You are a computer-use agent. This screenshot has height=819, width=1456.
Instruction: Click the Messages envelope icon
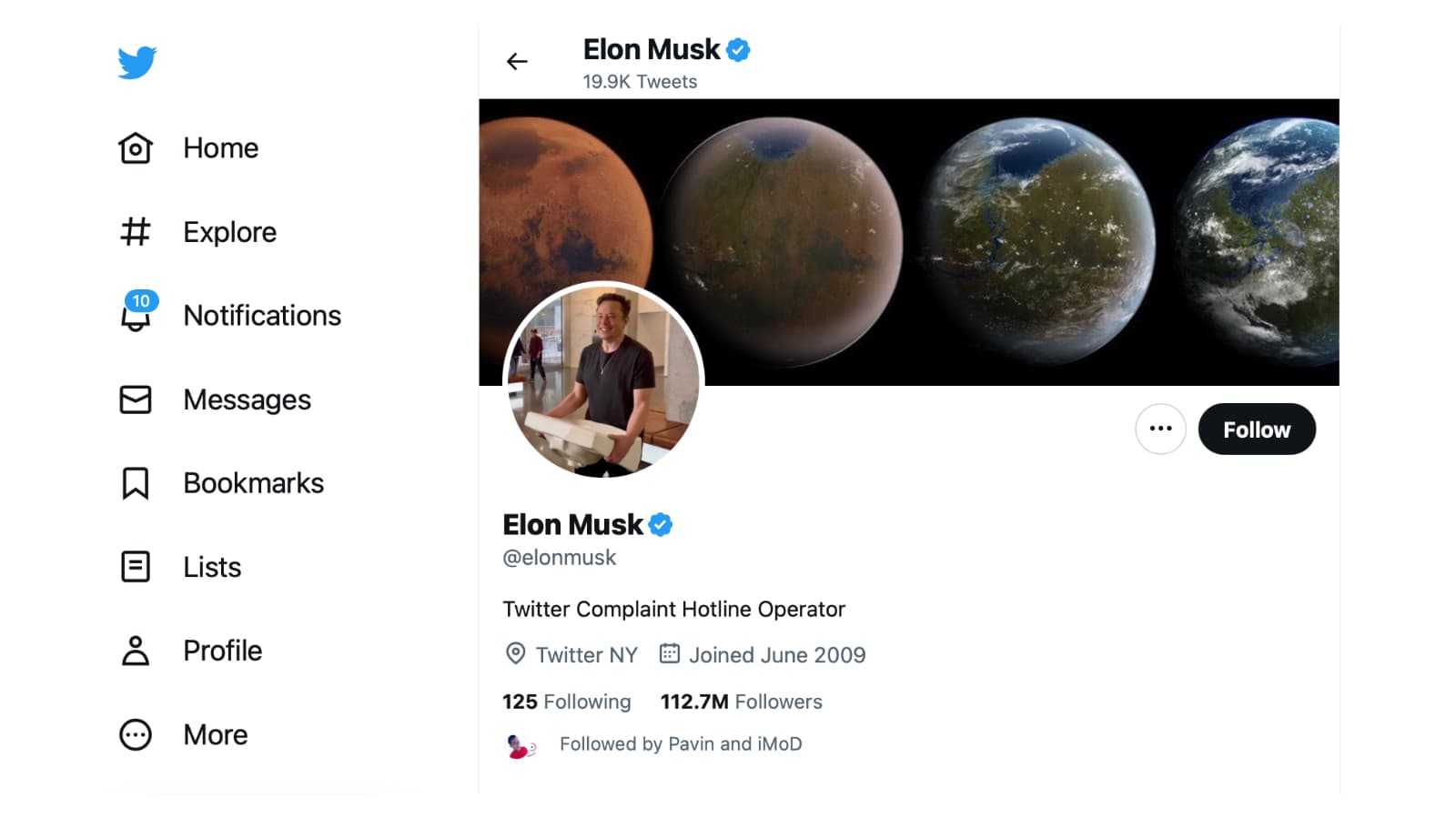tap(136, 399)
